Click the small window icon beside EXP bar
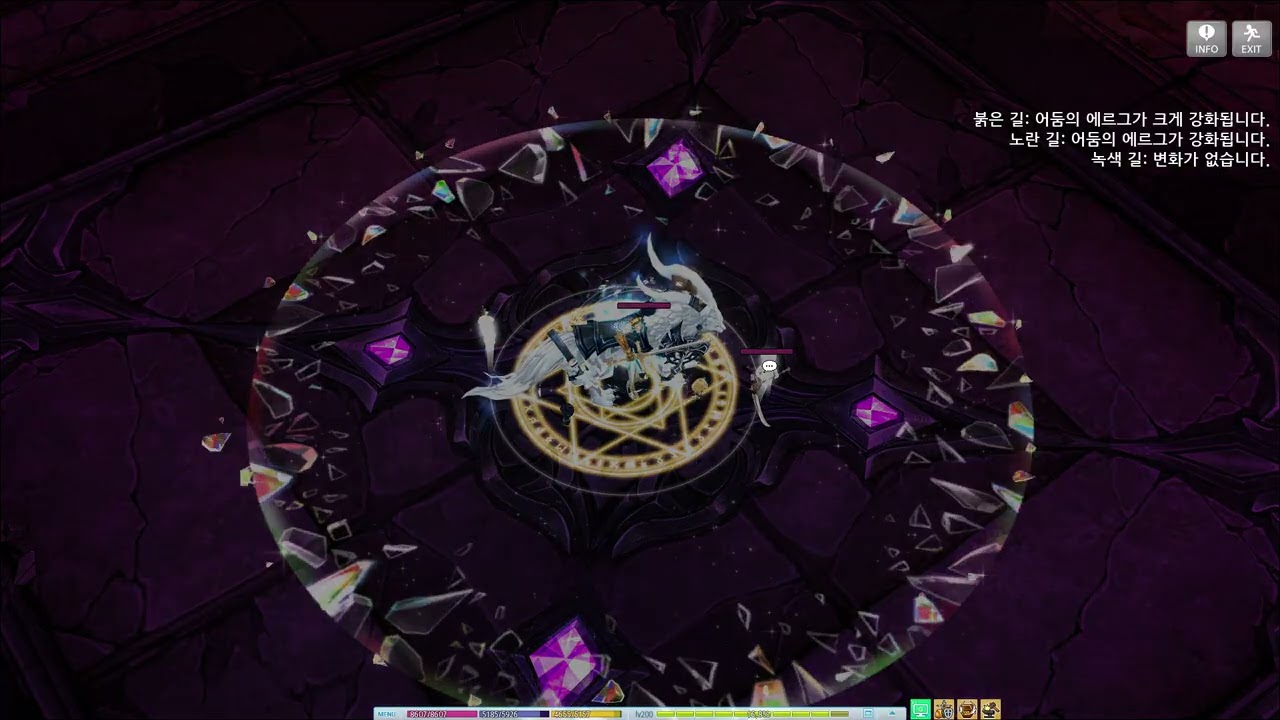Screen dimensions: 1280x720 [x=868, y=714]
